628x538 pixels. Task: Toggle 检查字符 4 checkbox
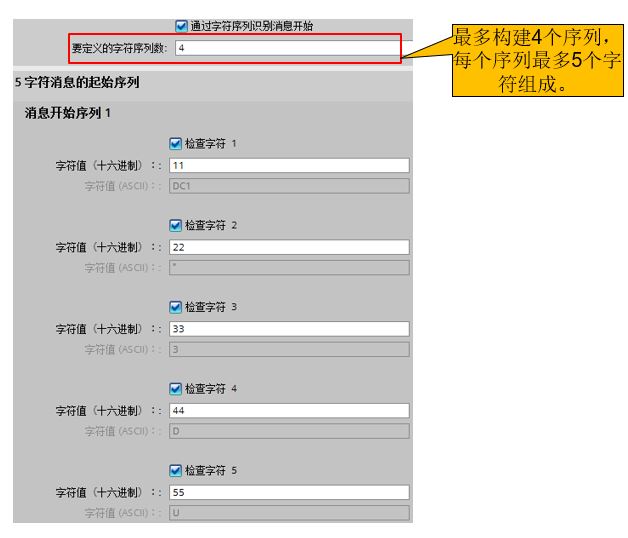(x=176, y=389)
